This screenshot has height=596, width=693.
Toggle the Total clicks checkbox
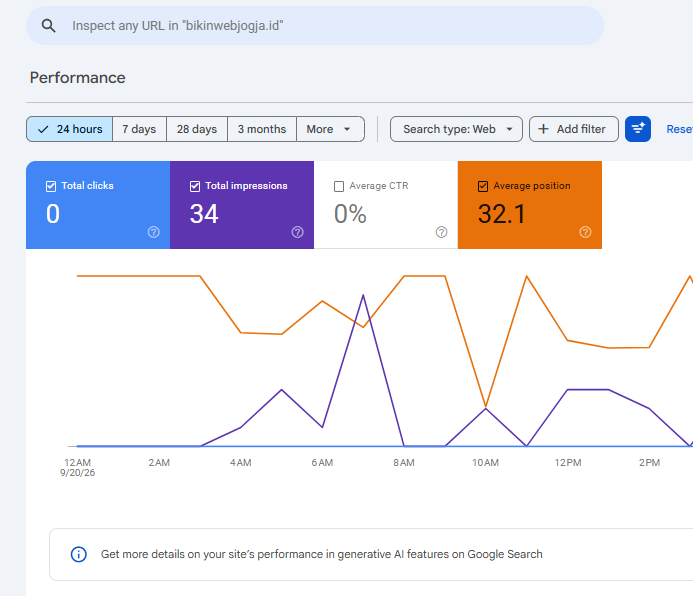coord(51,186)
